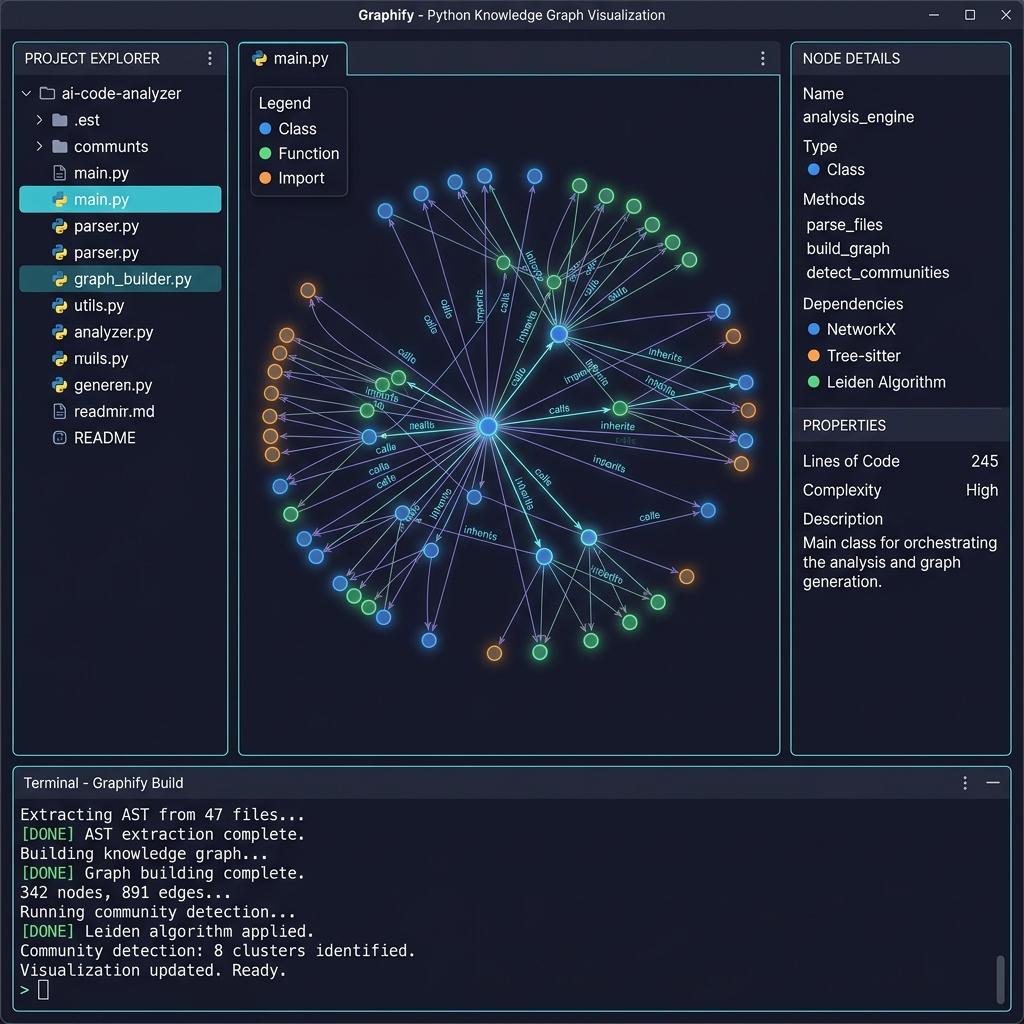Click the NetworkX dependency link

[861, 329]
